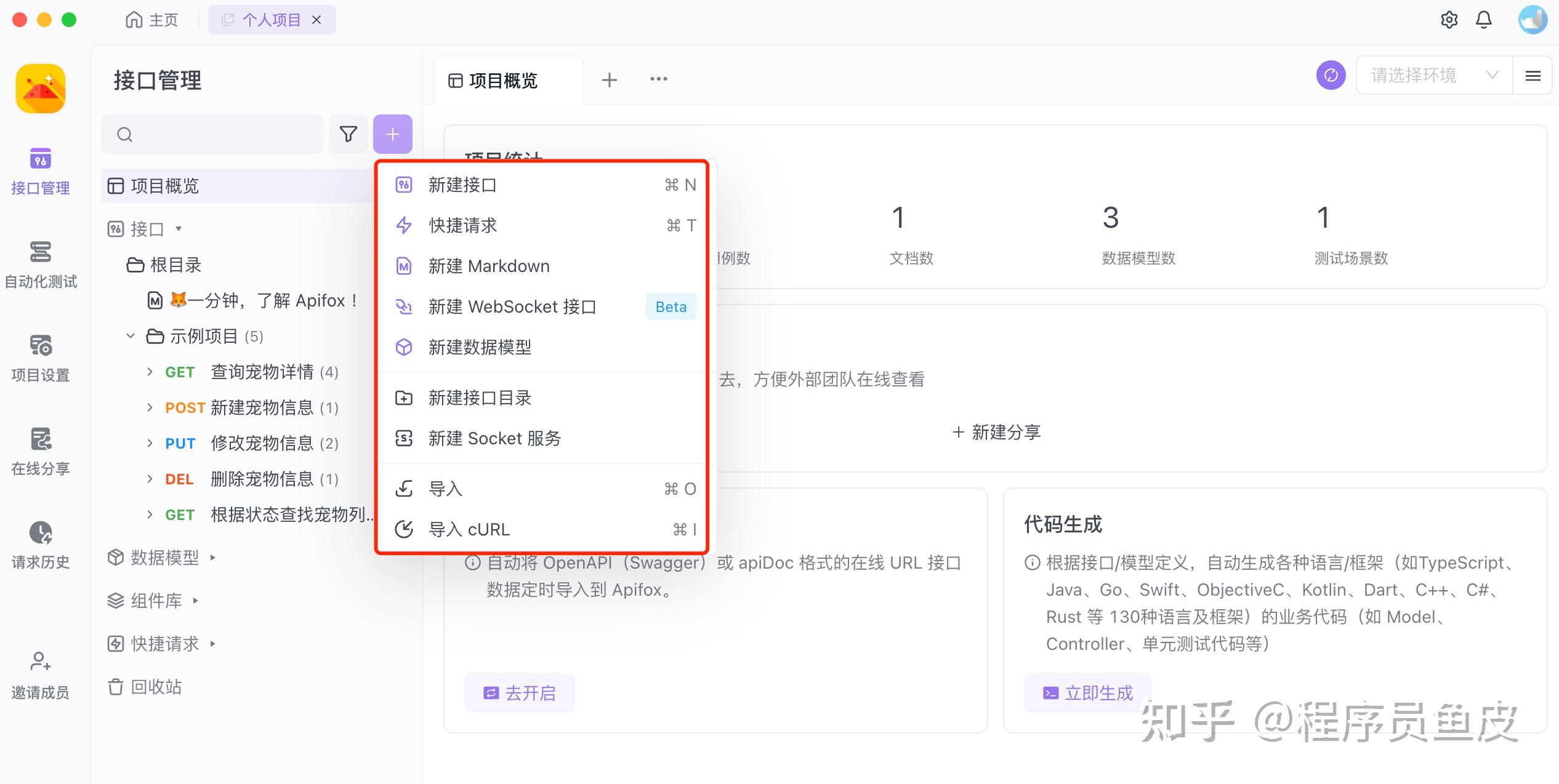Screen dimensions: 1559x784
Task: Open the 请选择环境 environment dropdown
Action: click(1435, 75)
